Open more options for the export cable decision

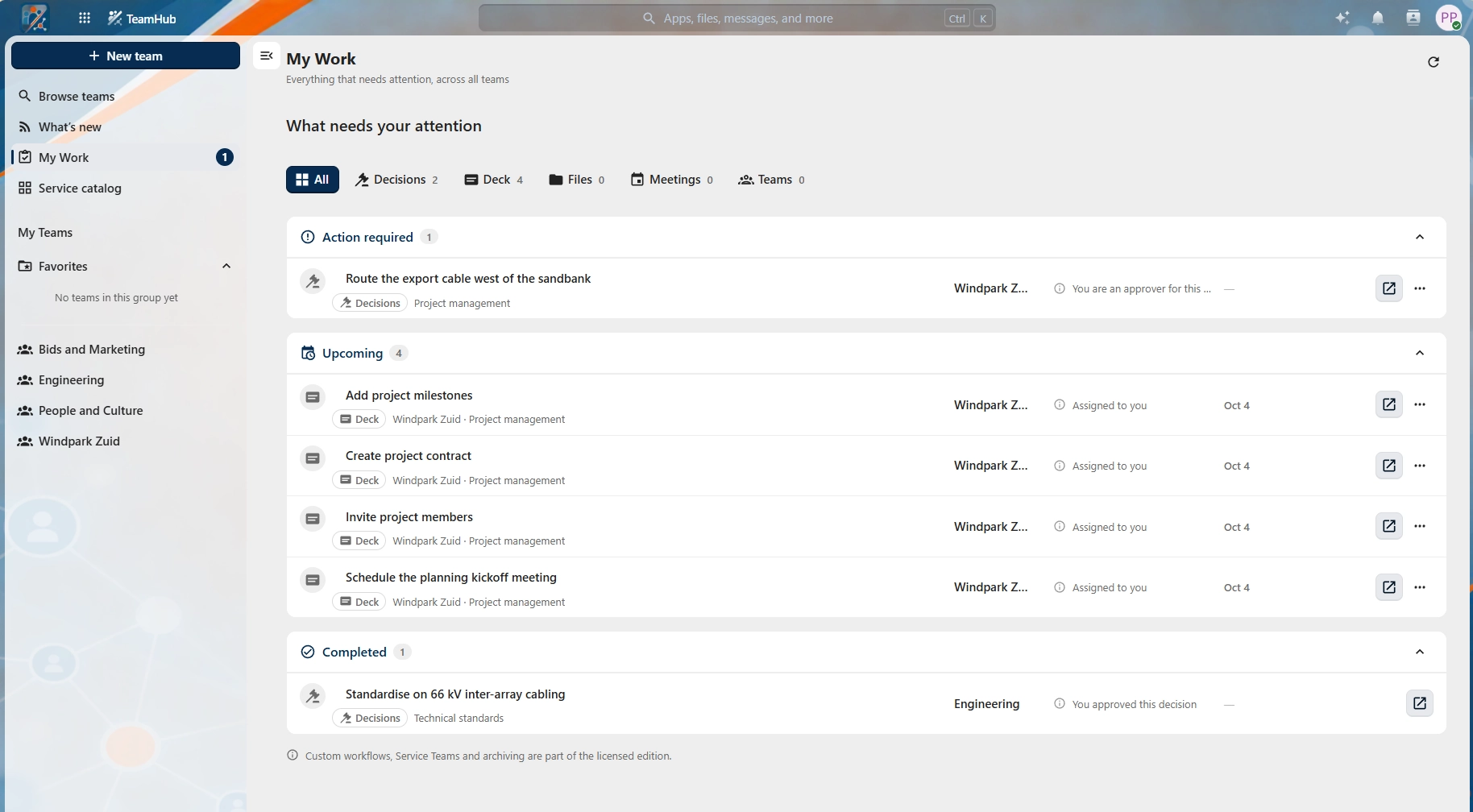[x=1420, y=288]
